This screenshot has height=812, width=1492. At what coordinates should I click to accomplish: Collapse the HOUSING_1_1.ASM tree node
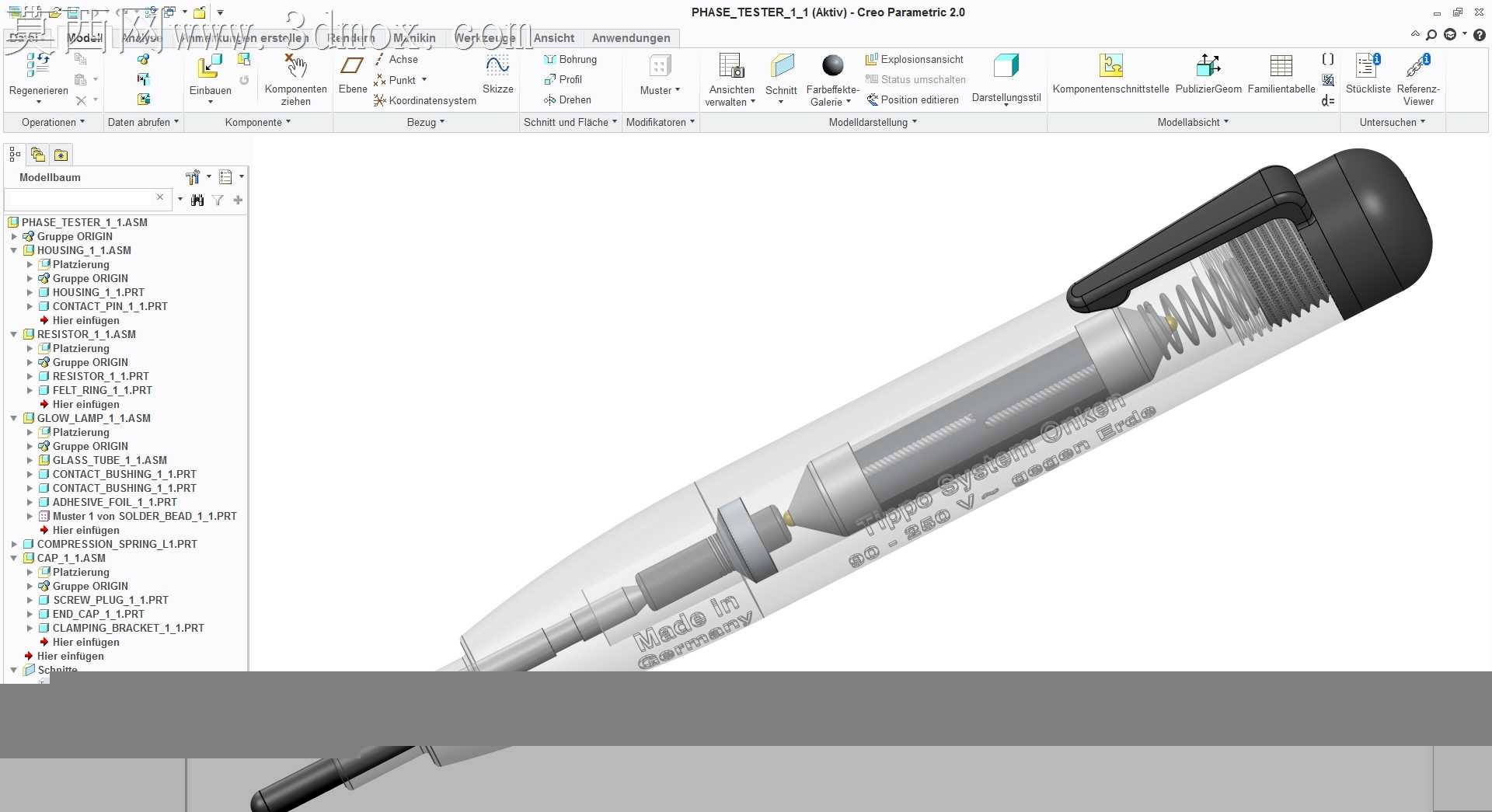coord(14,250)
